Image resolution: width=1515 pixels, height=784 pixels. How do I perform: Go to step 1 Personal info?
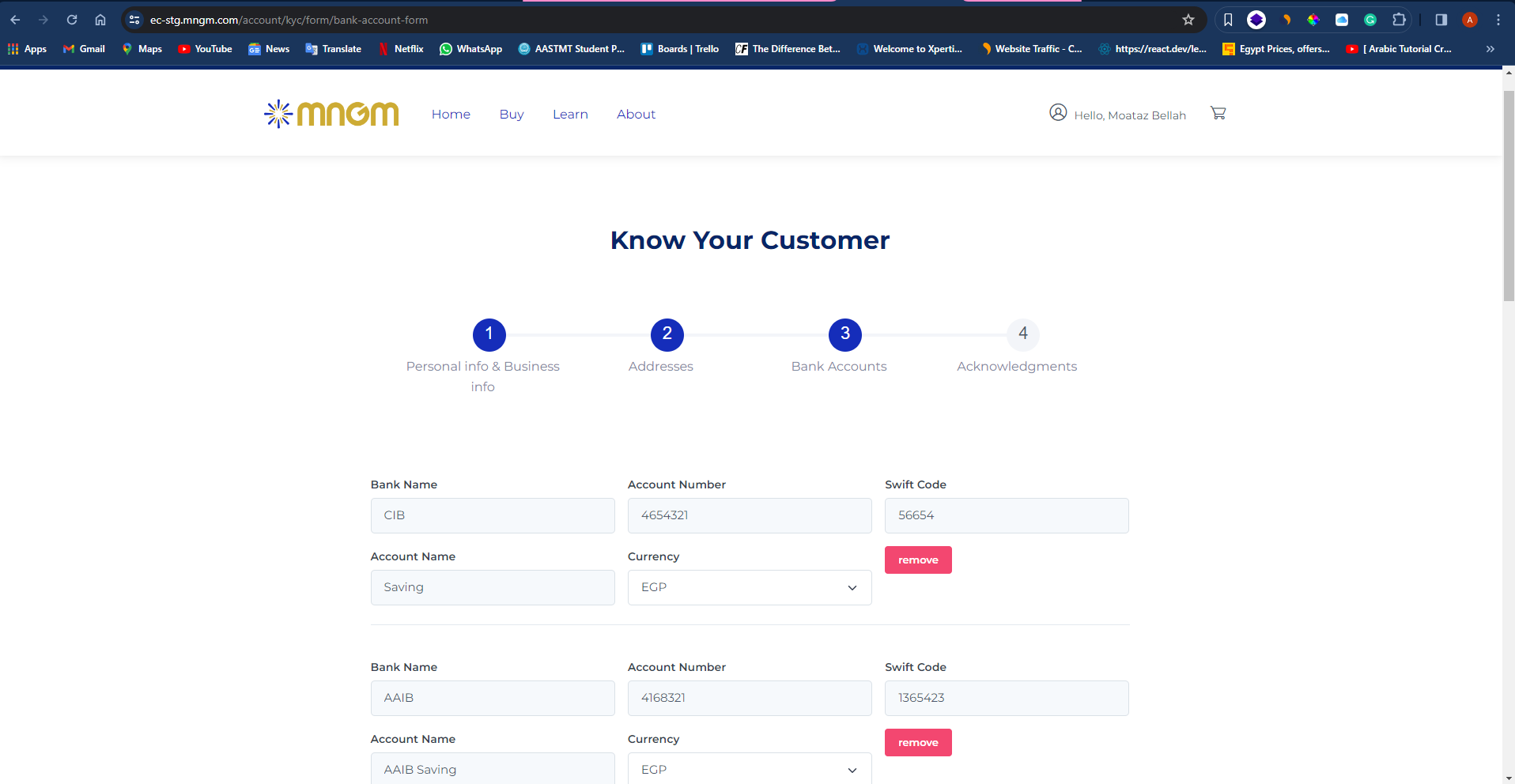(x=489, y=334)
